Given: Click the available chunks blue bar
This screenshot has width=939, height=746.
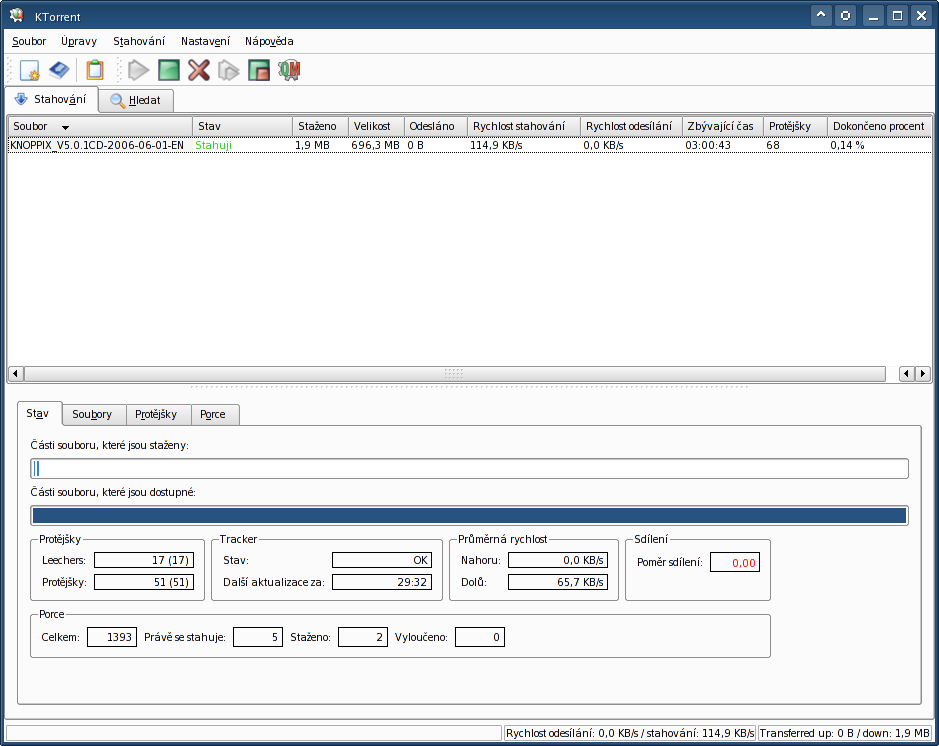Looking at the screenshot, I should point(470,515).
